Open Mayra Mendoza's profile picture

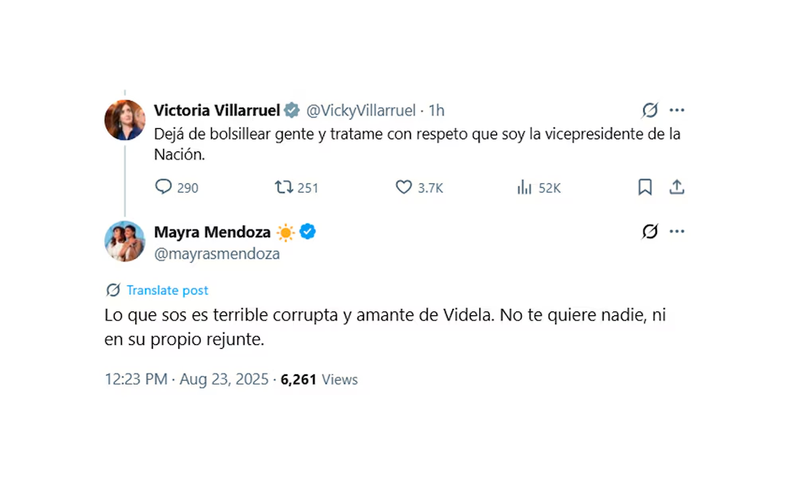point(125,242)
